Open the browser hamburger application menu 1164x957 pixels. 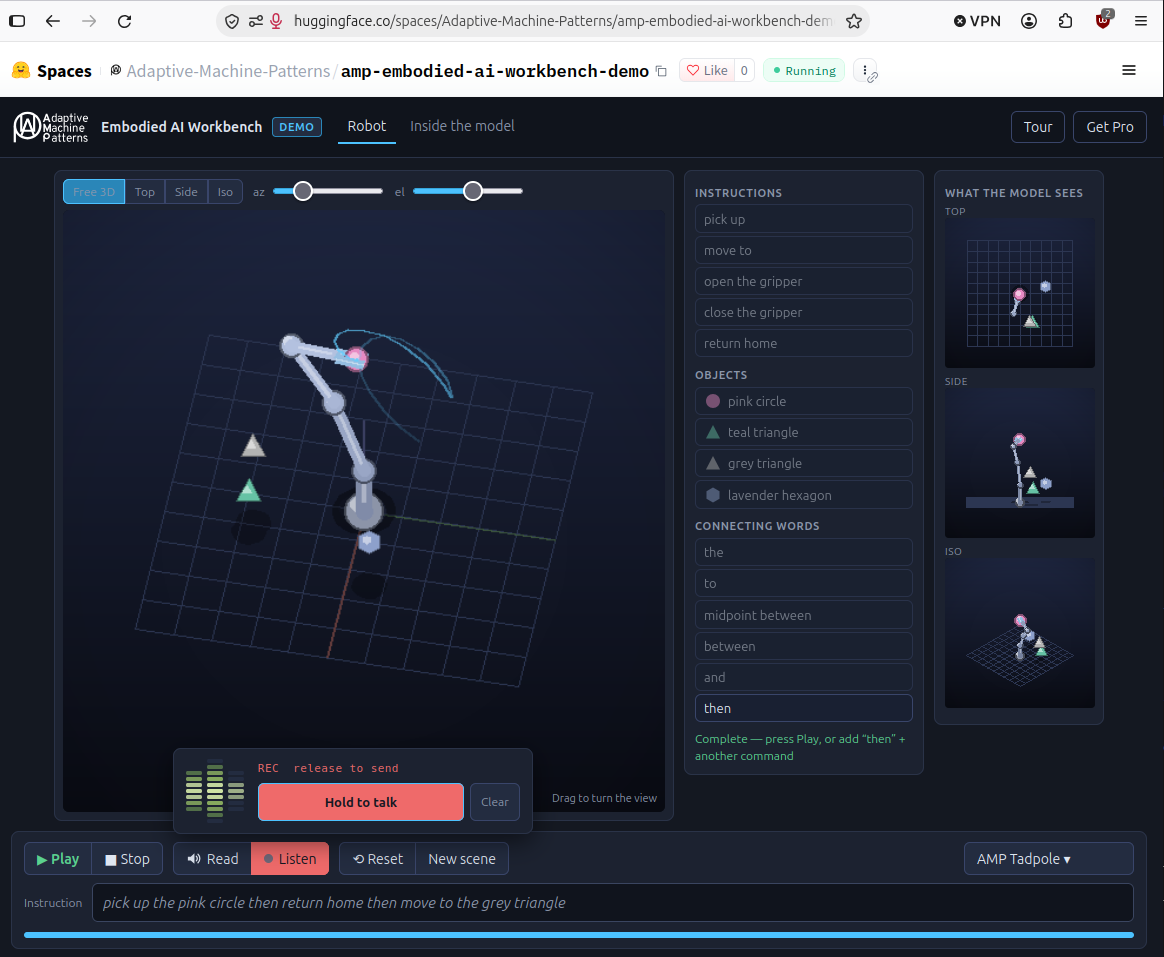click(x=1141, y=21)
